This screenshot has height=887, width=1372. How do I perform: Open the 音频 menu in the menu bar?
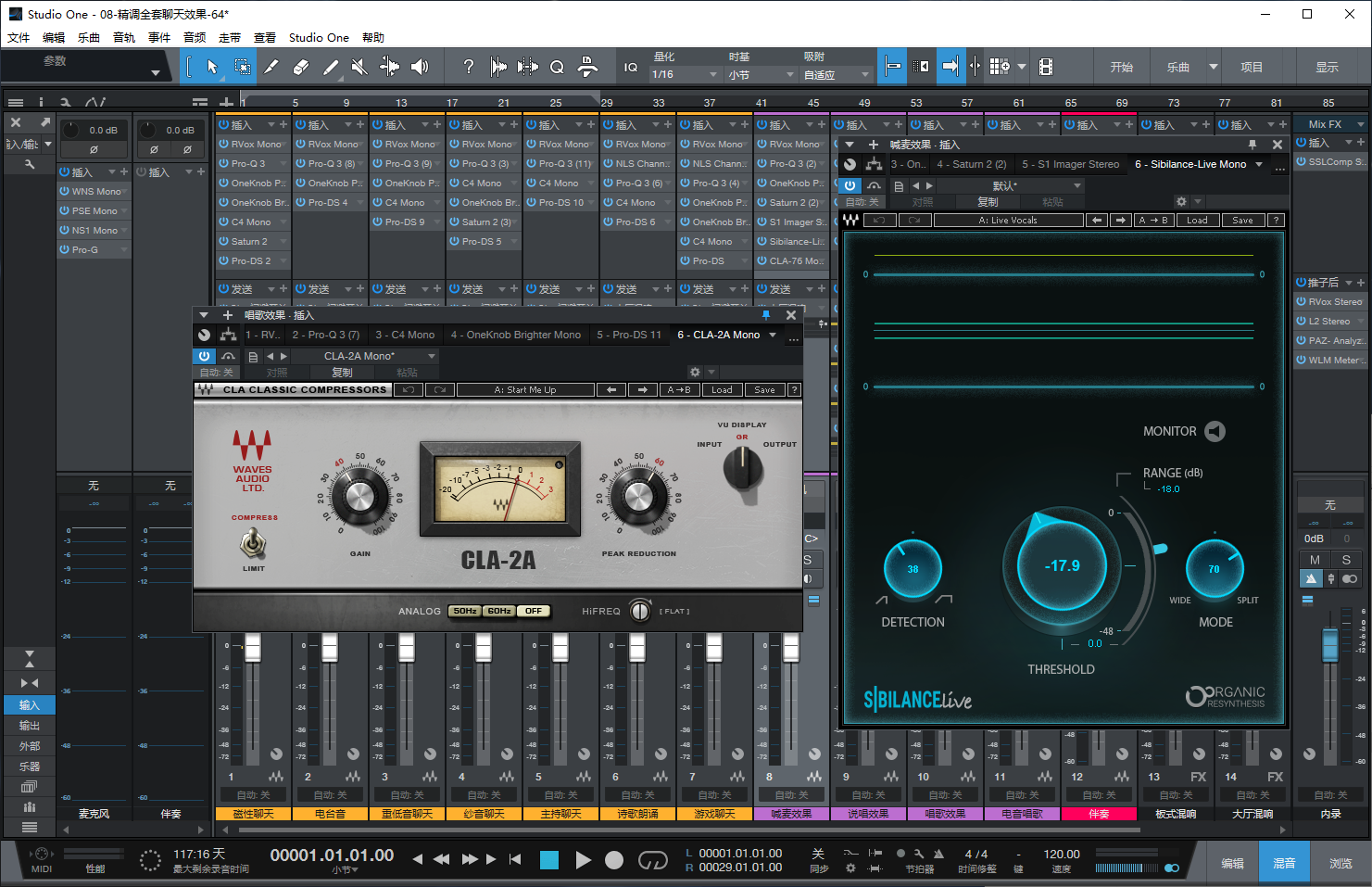(x=195, y=38)
